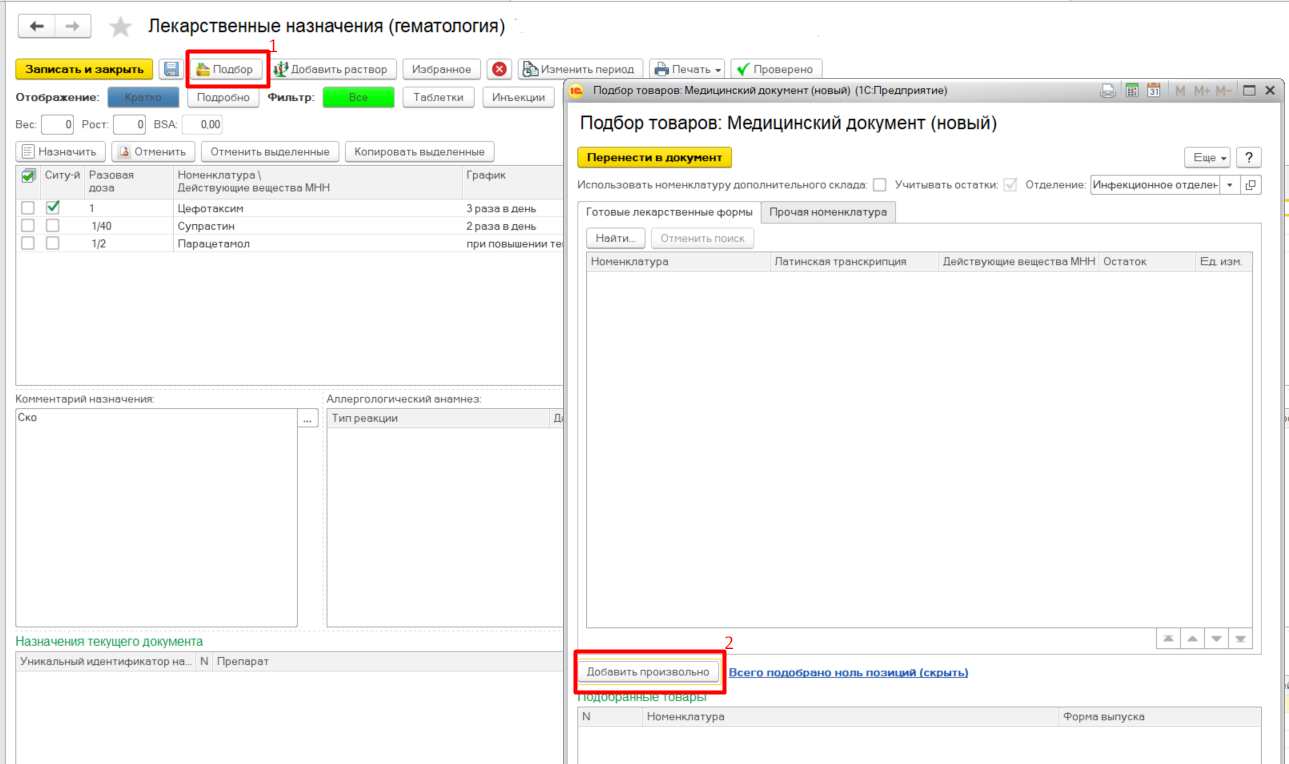Click the floppy disk save icon
The image size is (1289, 764).
click(171, 69)
